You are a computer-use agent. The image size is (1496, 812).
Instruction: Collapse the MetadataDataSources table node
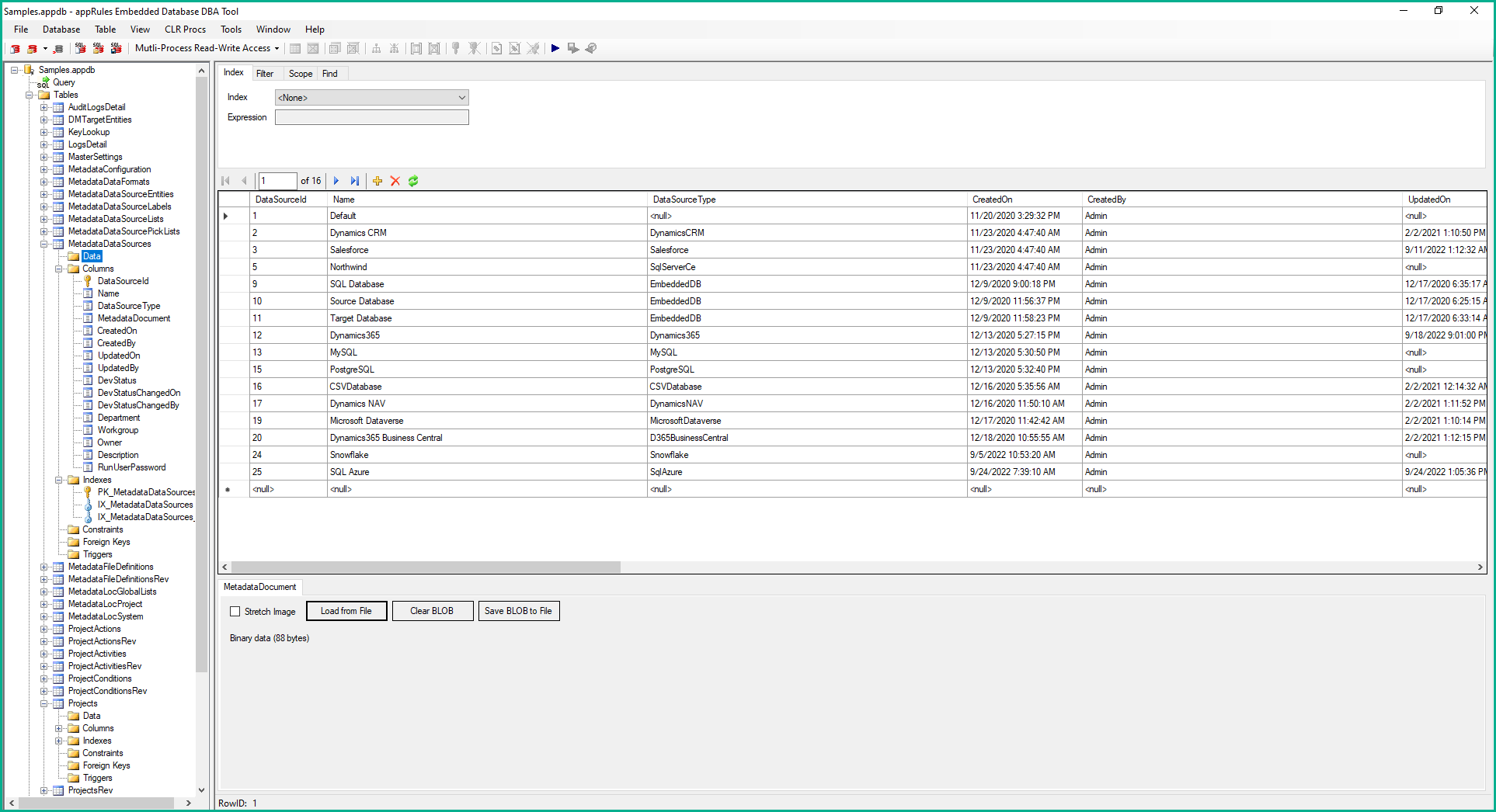[x=44, y=244]
